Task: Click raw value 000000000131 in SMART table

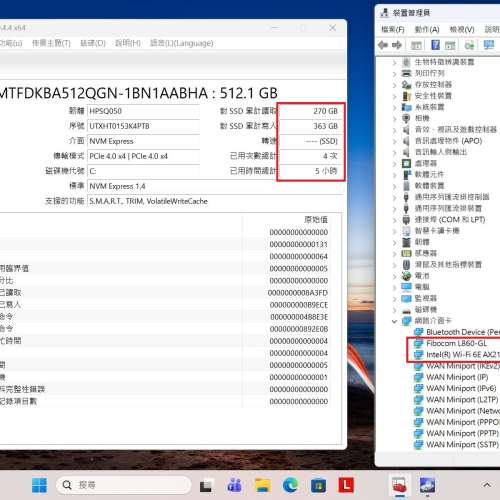Action: [299, 244]
